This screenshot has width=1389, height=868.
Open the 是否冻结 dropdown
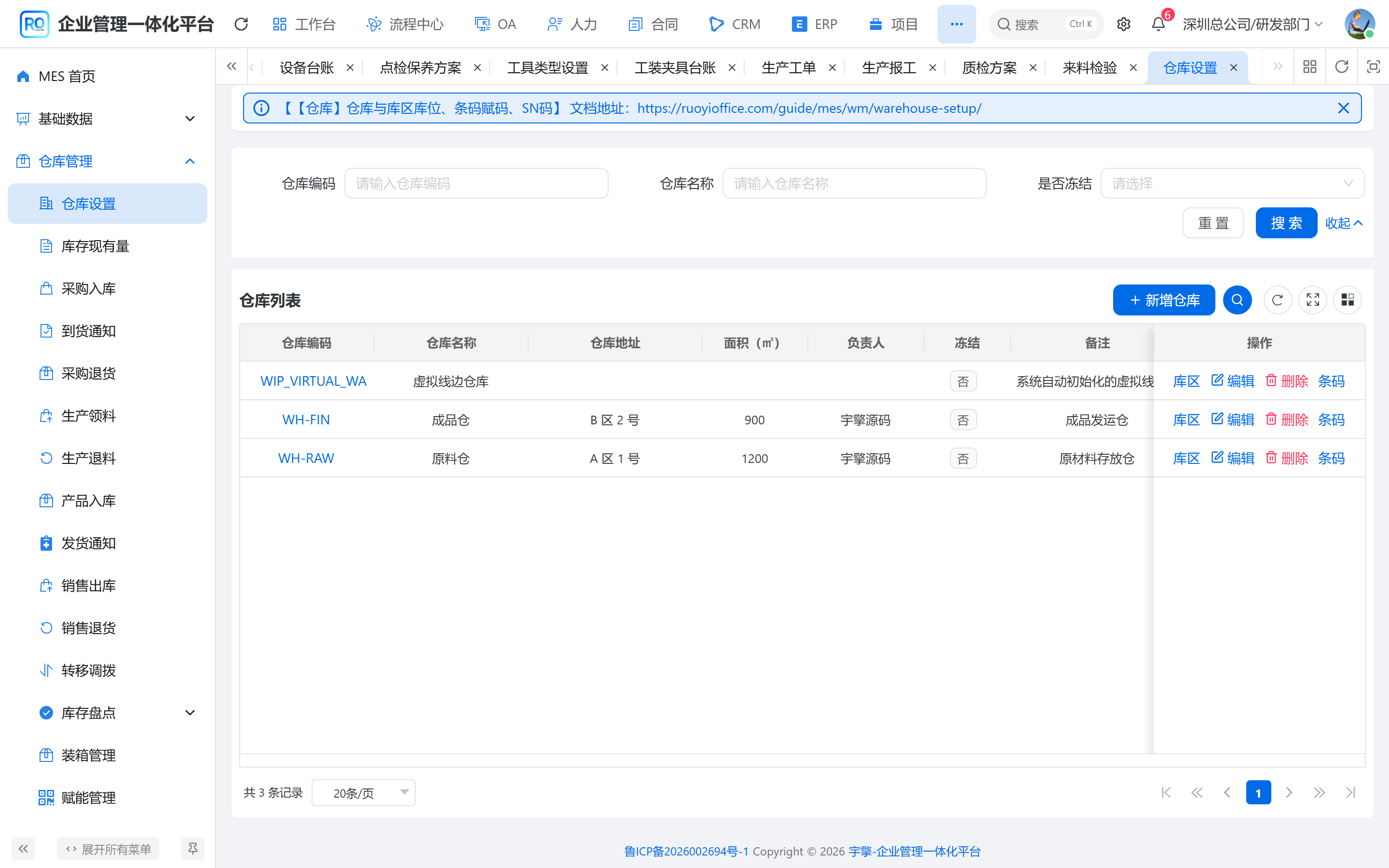click(1232, 183)
